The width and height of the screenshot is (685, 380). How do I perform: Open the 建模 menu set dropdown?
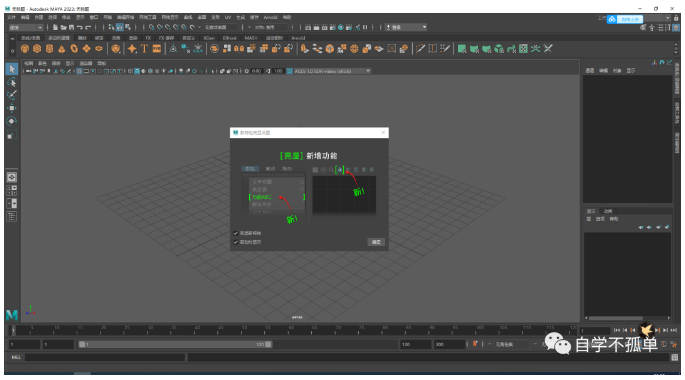click(x=26, y=27)
